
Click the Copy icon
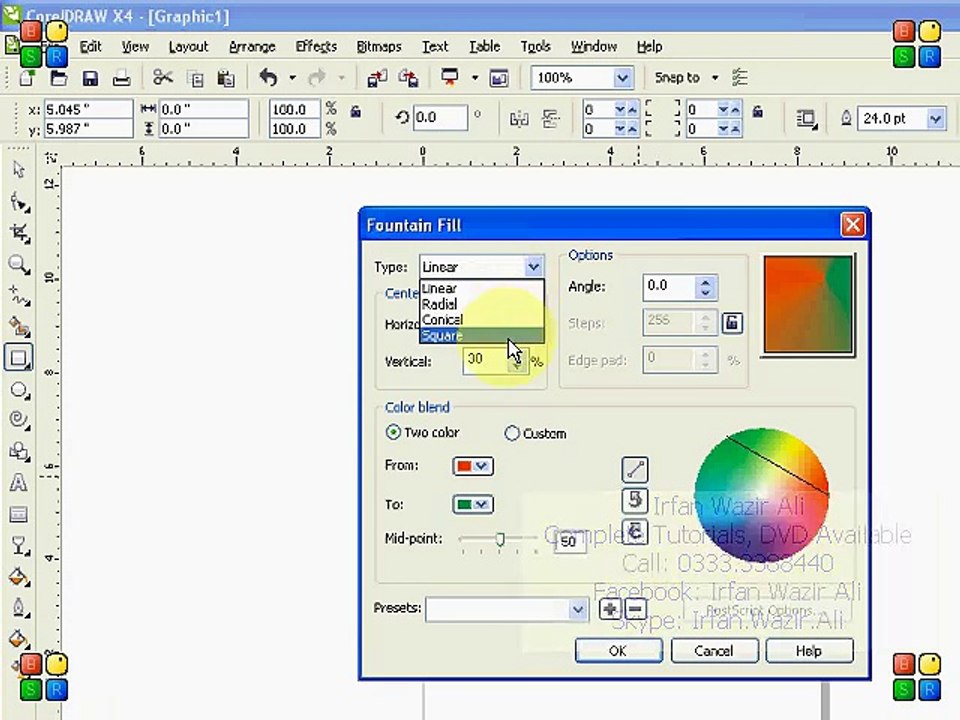click(x=195, y=78)
